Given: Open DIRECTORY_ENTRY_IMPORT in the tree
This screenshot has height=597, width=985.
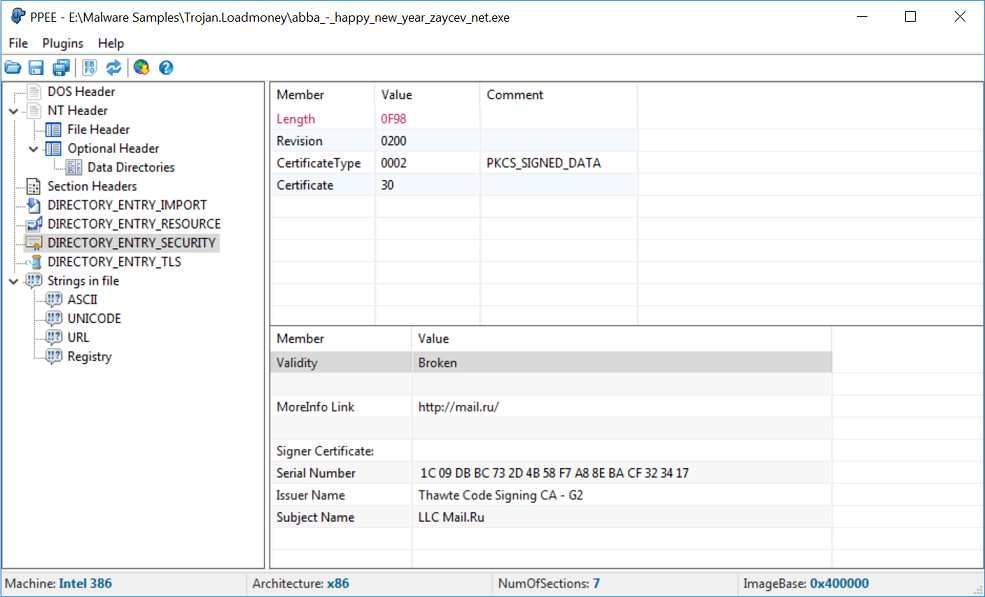Looking at the screenshot, I should pyautogui.click(x=127, y=205).
